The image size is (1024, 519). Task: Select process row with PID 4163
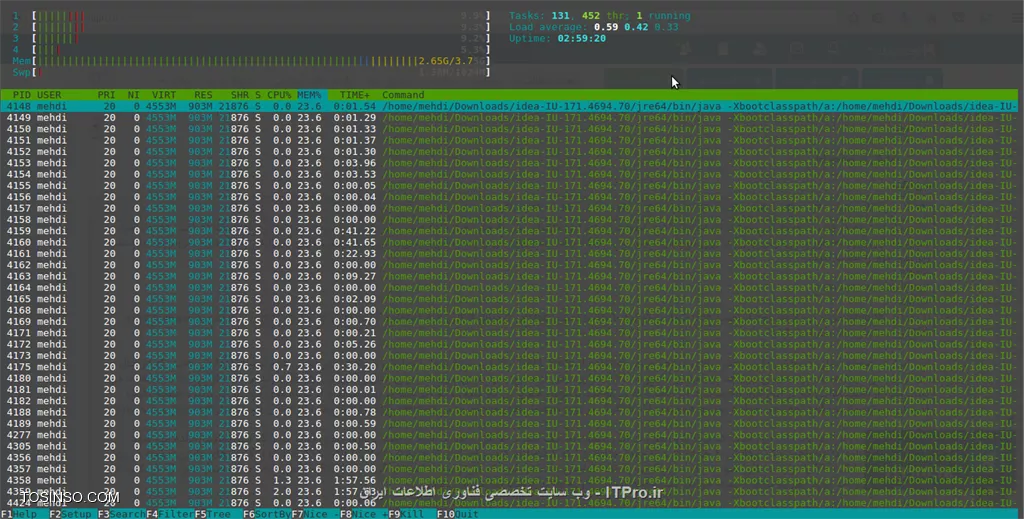pyautogui.click(x=509, y=276)
